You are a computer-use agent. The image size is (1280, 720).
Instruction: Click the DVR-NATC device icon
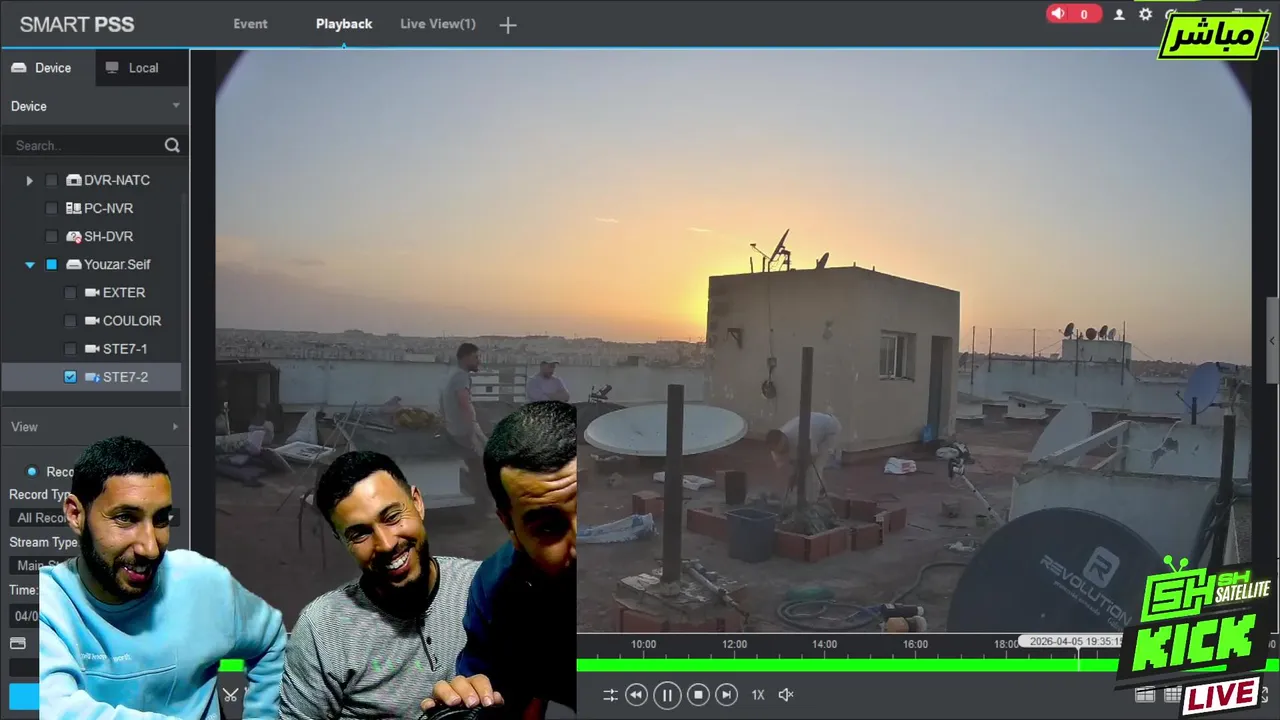coord(74,180)
